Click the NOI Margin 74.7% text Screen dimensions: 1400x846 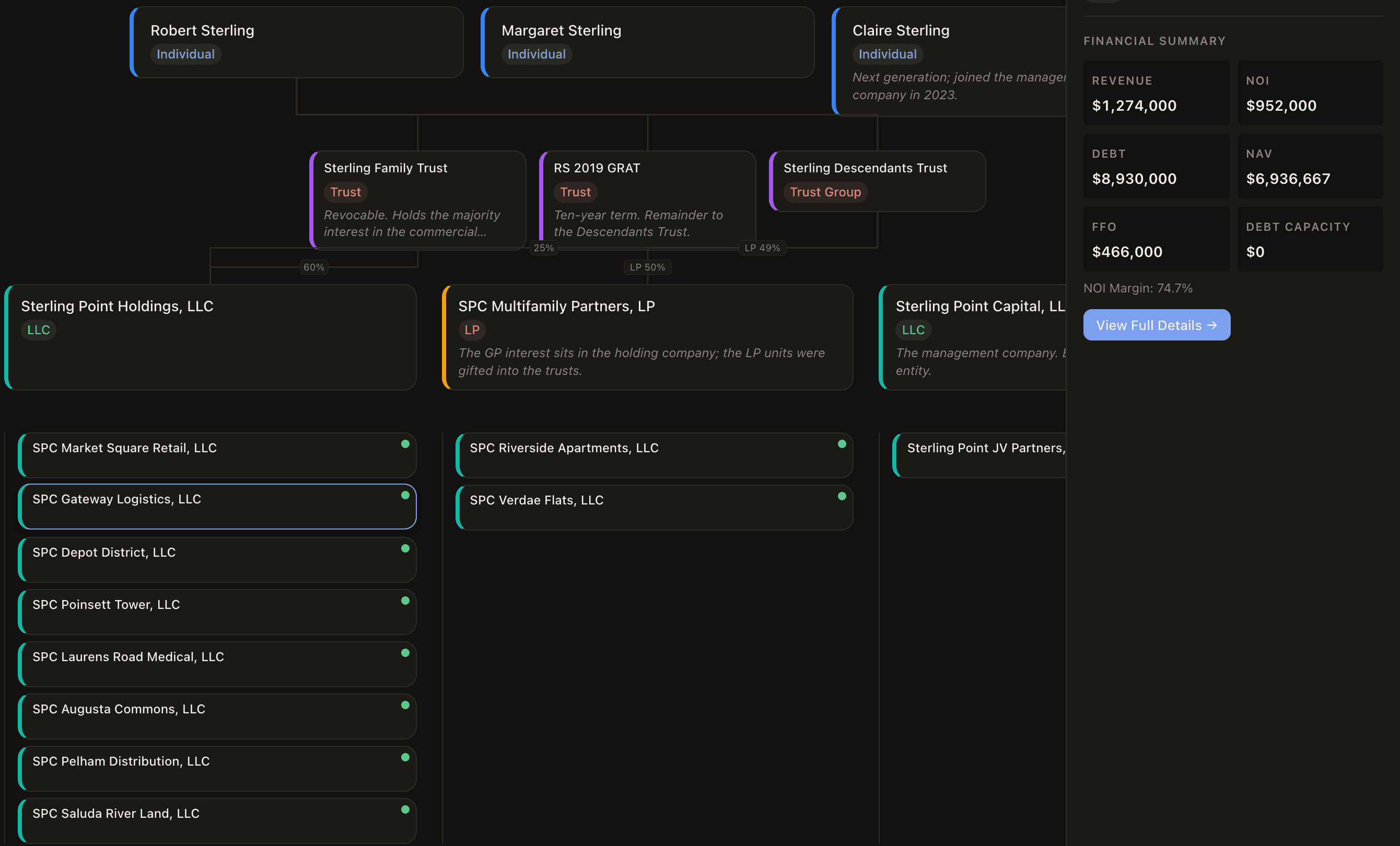coord(1138,288)
